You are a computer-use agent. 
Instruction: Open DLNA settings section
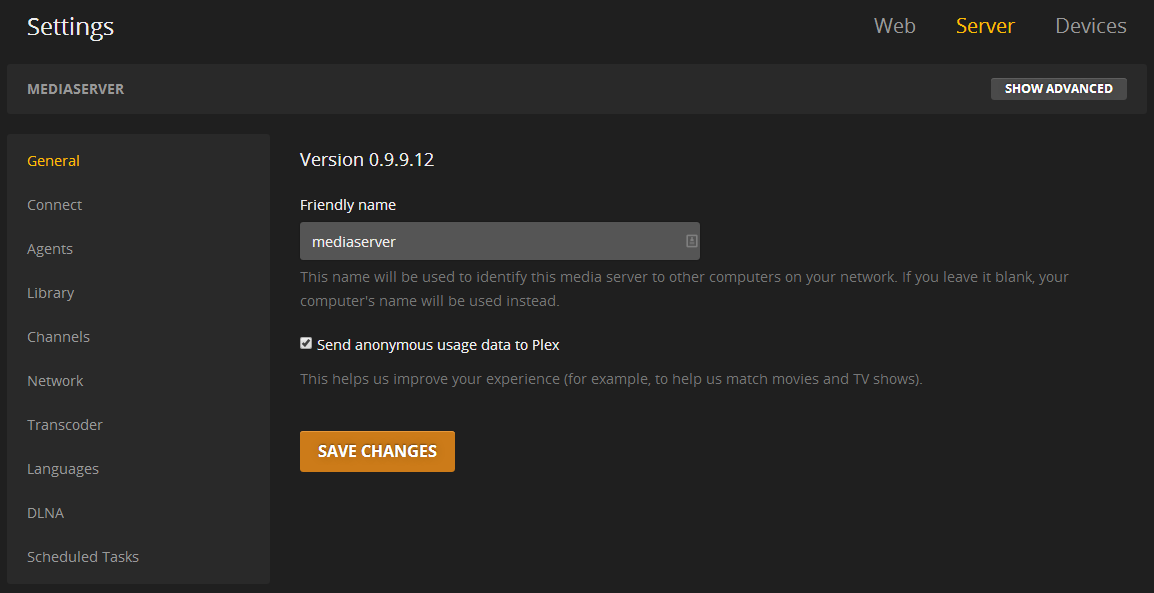click(46, 513)
